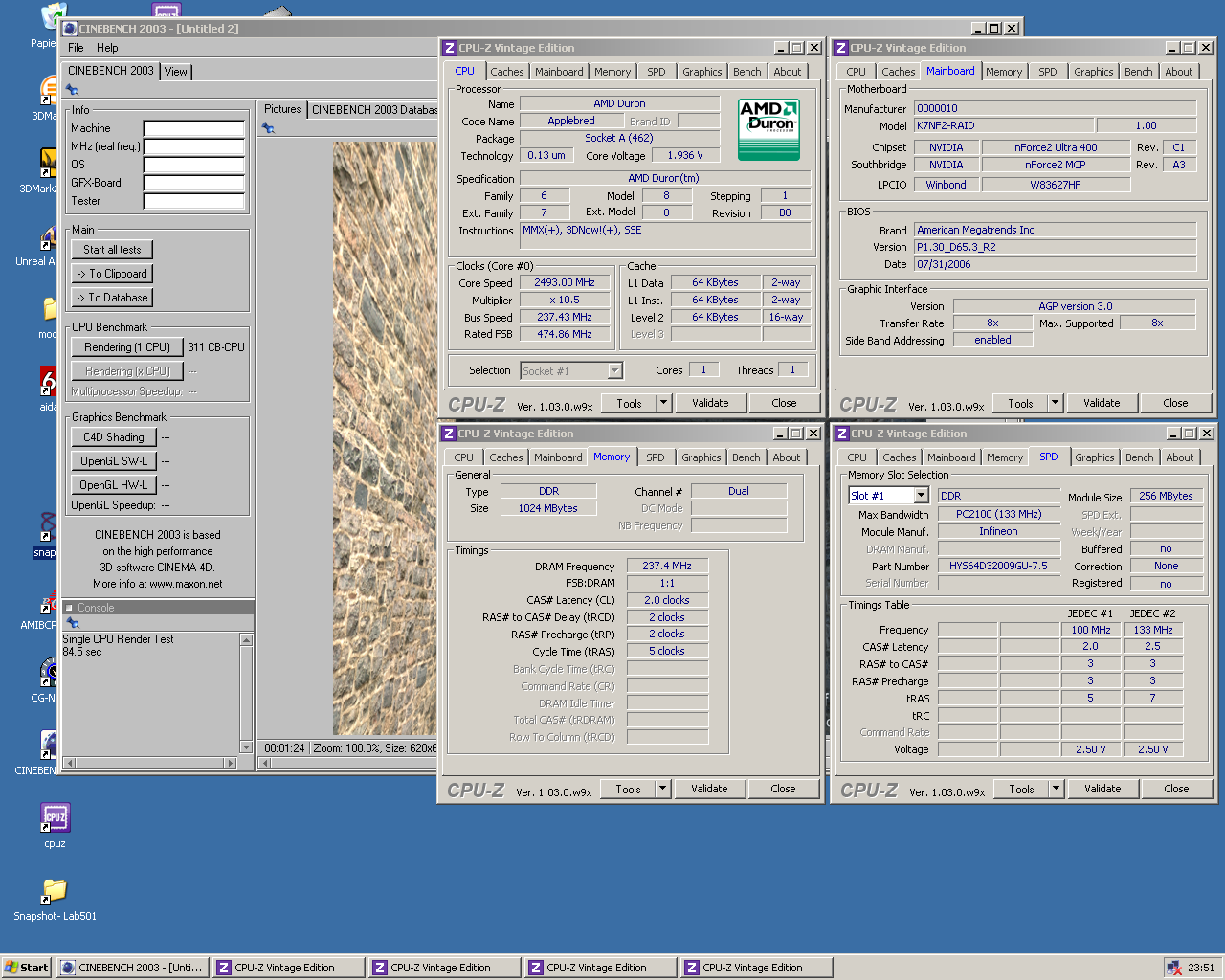Screen dimensions: 1225x980
Task: Click into the MHz (real freq.) field
Action: coord(194,146)
